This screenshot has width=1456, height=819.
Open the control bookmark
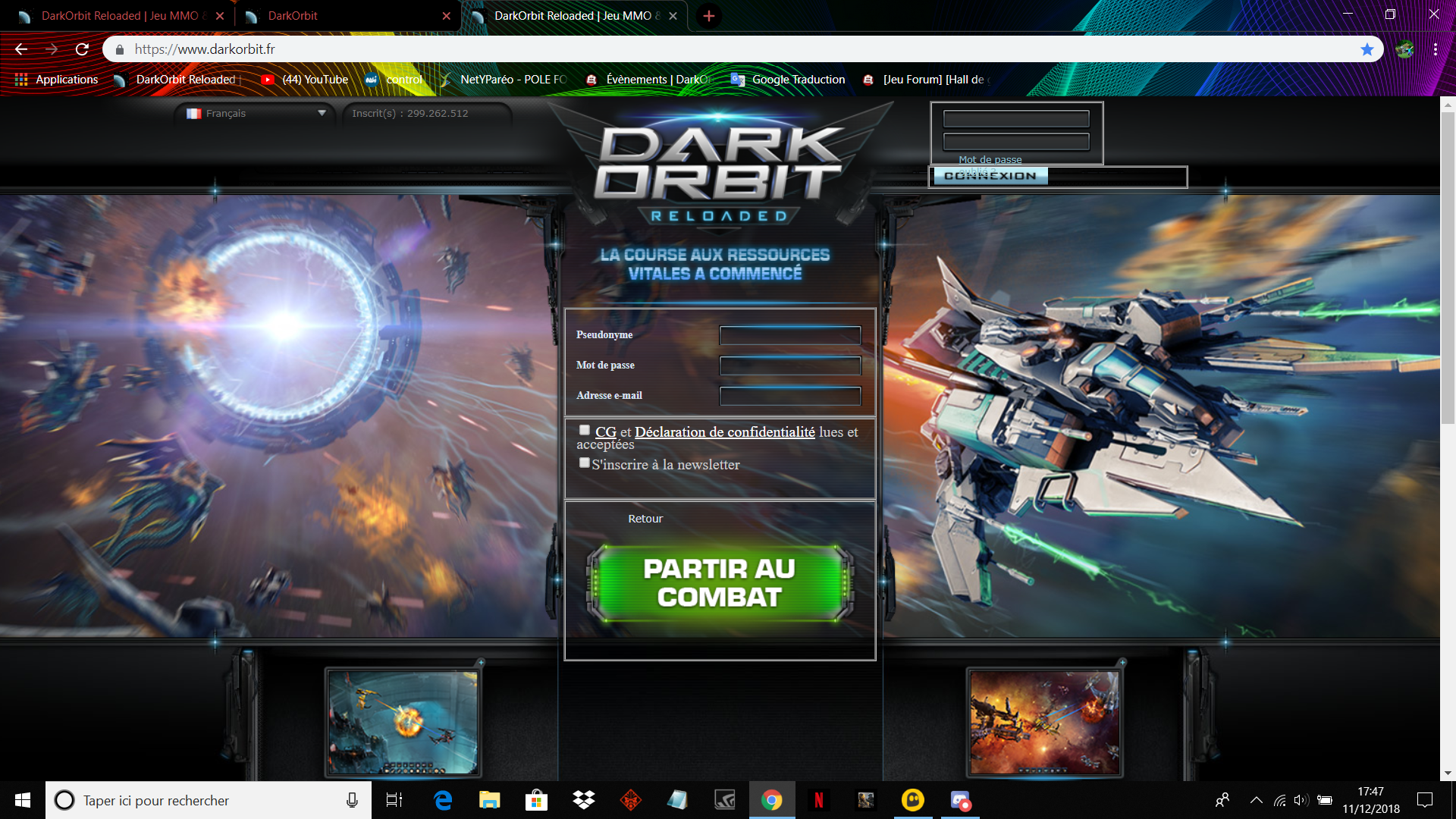[393, 80]
